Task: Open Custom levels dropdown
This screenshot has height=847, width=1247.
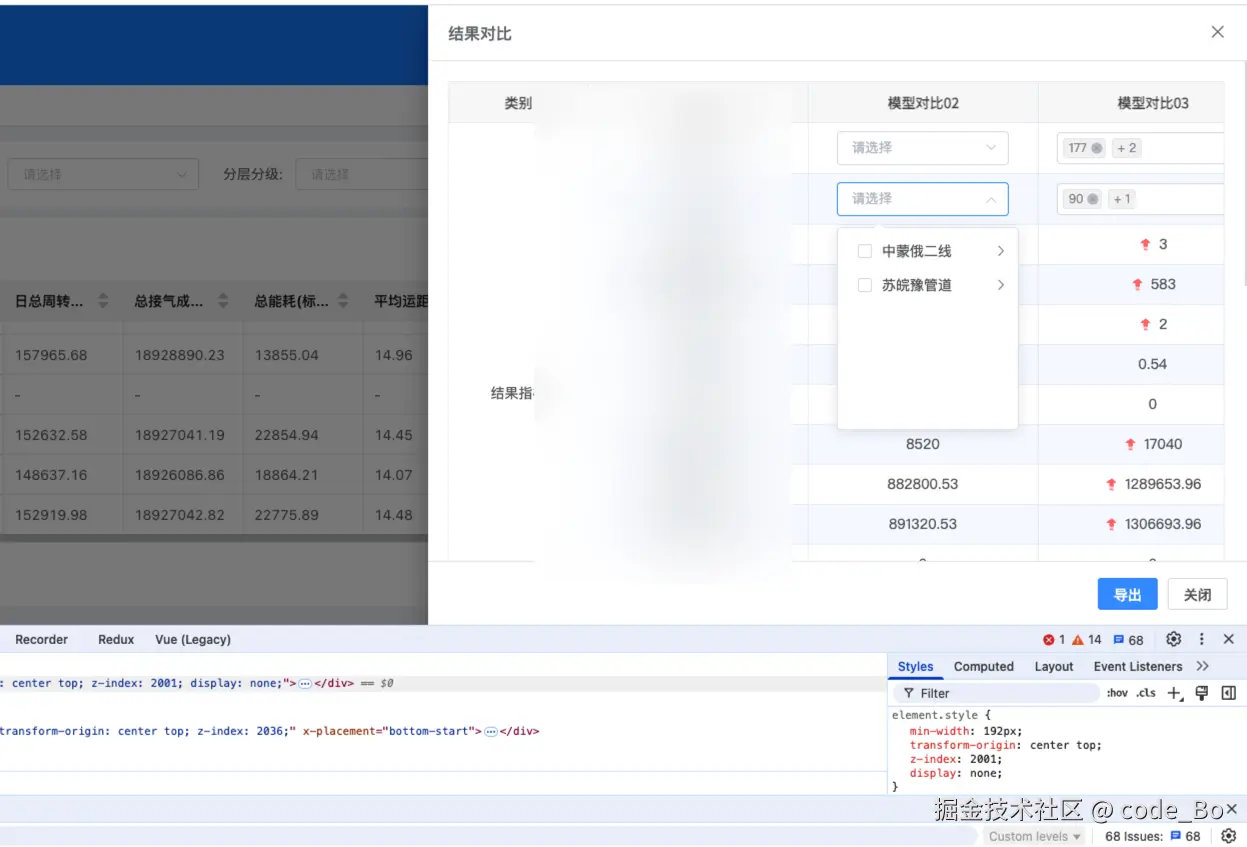Action: pos(1035,836)
